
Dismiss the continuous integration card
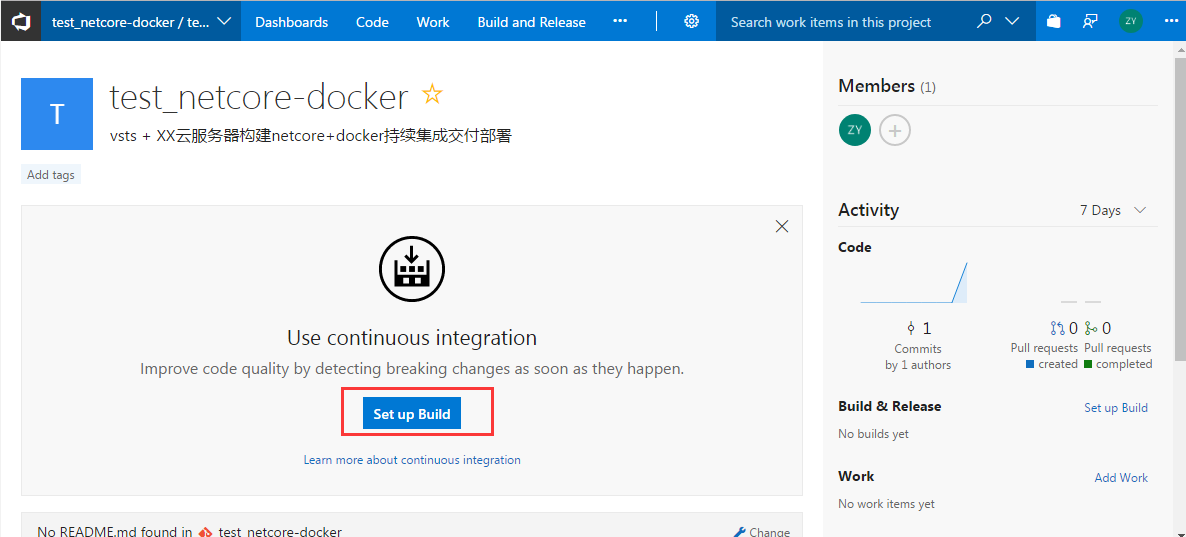pos(782,226)
